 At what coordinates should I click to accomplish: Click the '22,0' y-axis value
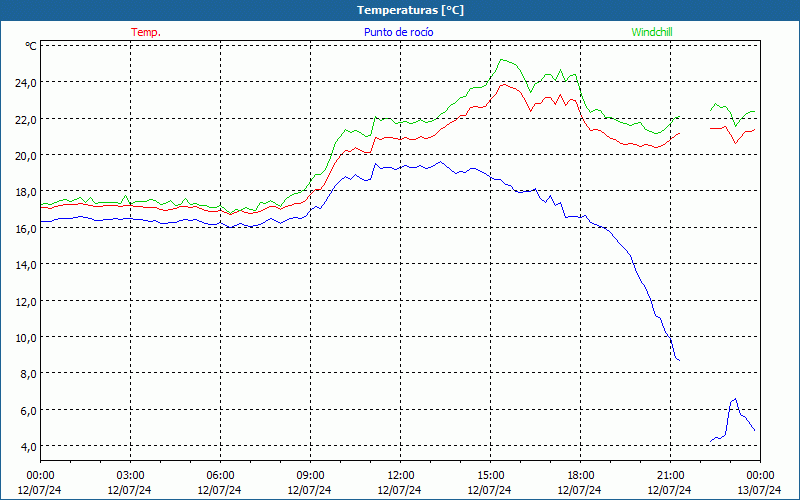[26, 119]
